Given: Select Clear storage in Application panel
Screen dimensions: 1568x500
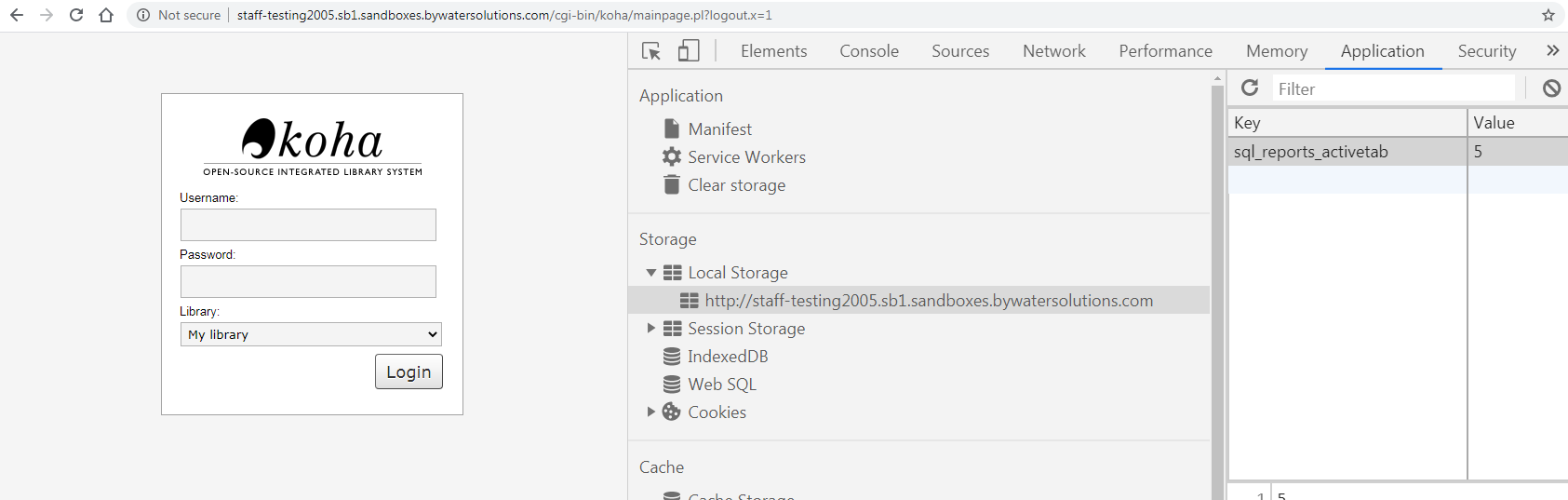Looking at the screenshot, I should tap(736, 185).
